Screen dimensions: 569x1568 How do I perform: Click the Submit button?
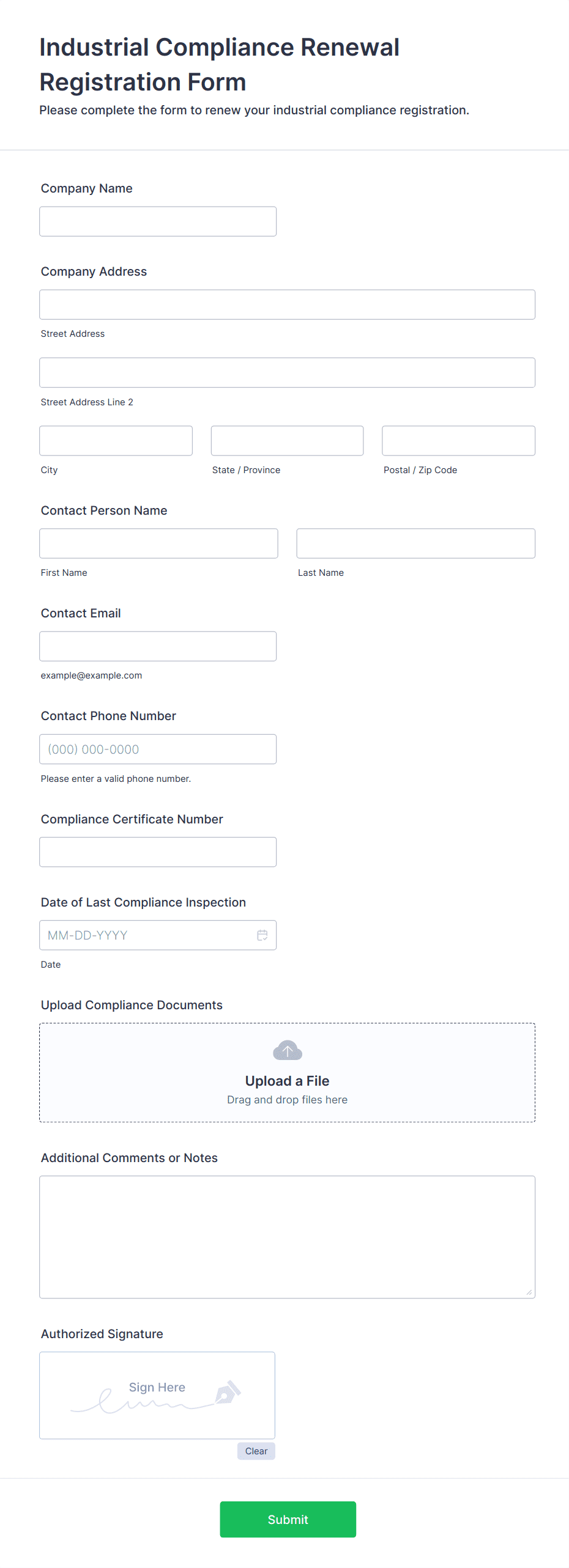click(x=288, y=1519)
